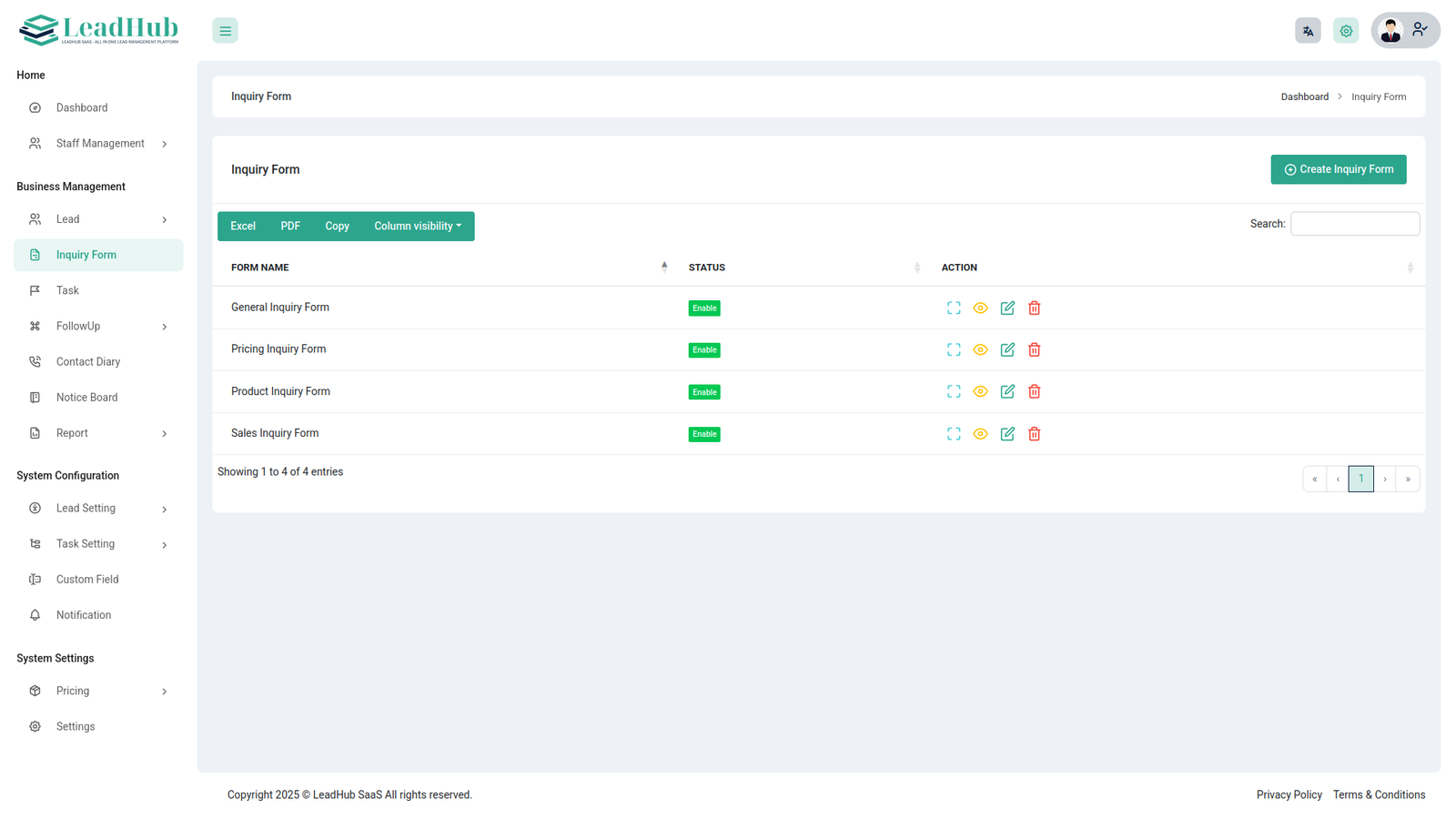Viewport: 1456px width, 819px height.
Task: Go to Notice Board in sidebar
Action: [86, 398]
